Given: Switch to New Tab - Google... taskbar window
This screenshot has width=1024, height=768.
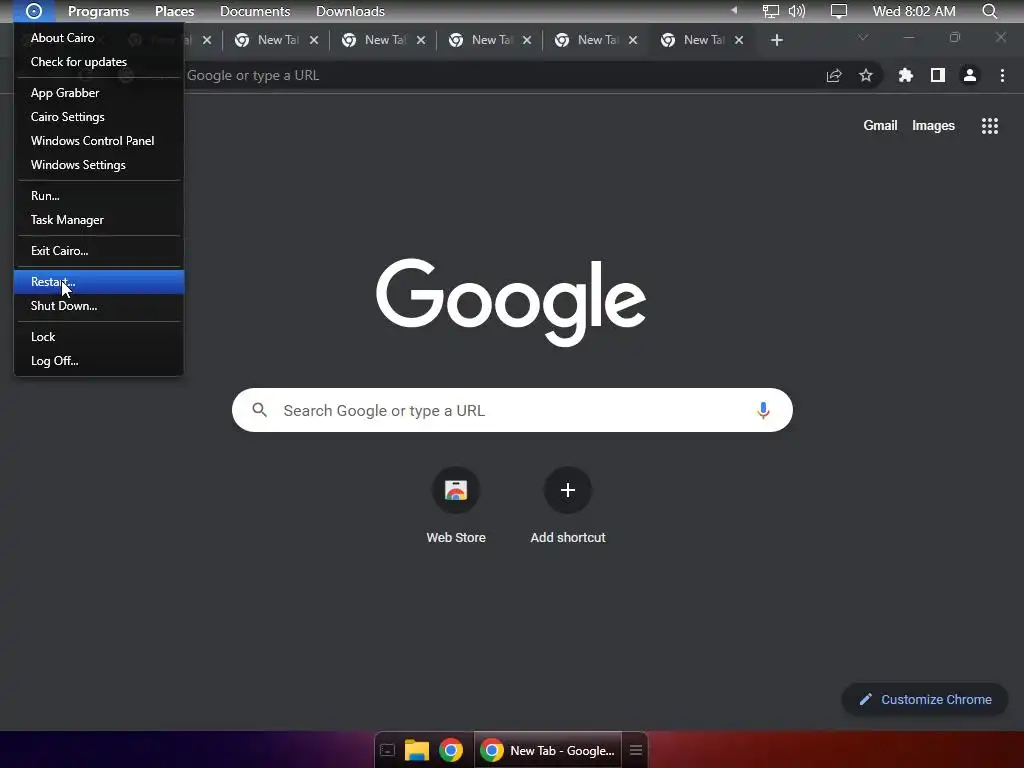Looking at the screenshot, I should click(x=547, y=750).
